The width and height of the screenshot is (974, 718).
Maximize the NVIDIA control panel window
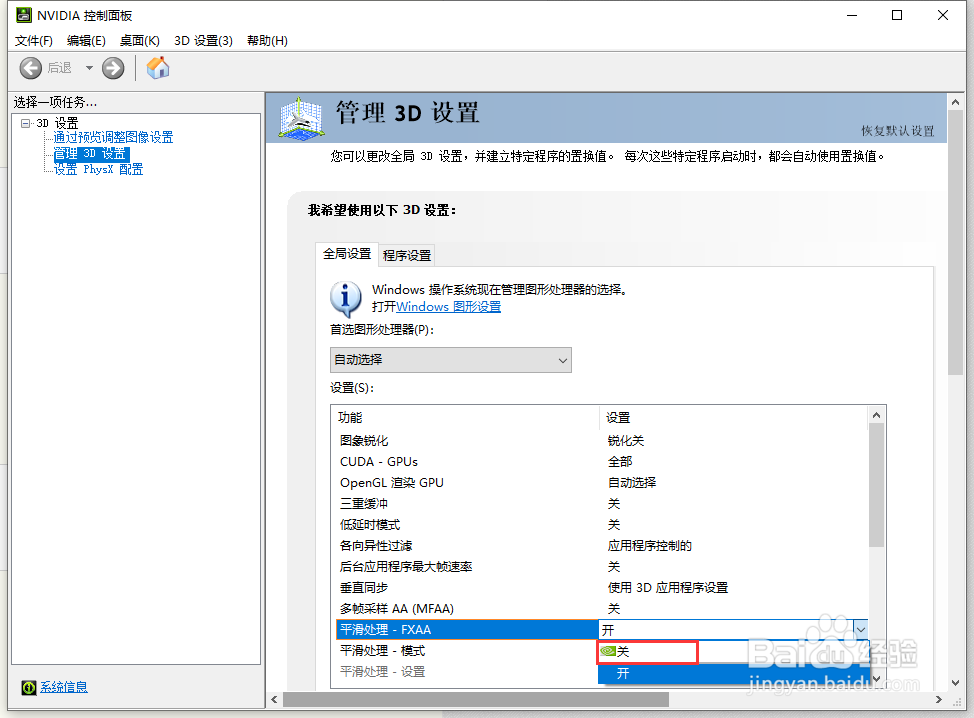(x=897, y=15)
